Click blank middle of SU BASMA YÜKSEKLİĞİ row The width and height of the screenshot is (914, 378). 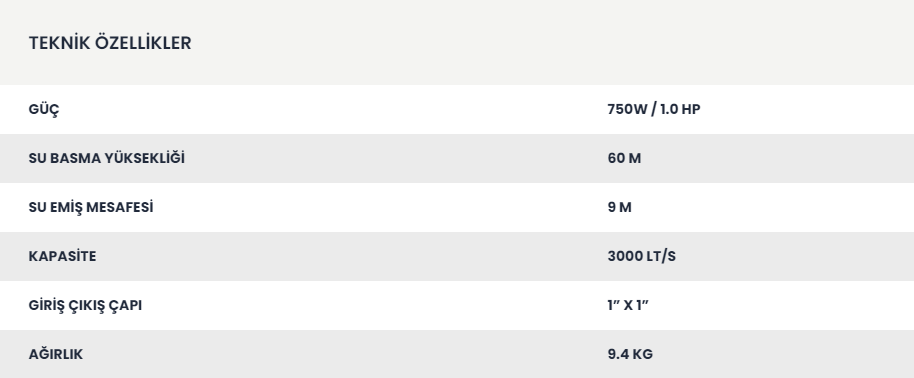pyautogui.click(x=396, y=158)
